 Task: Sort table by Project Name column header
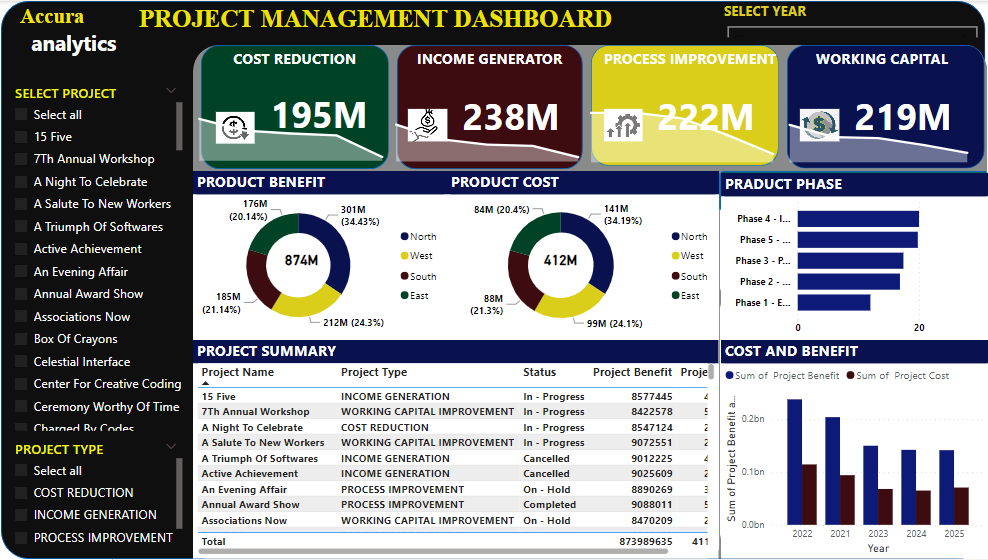(238, 372)
